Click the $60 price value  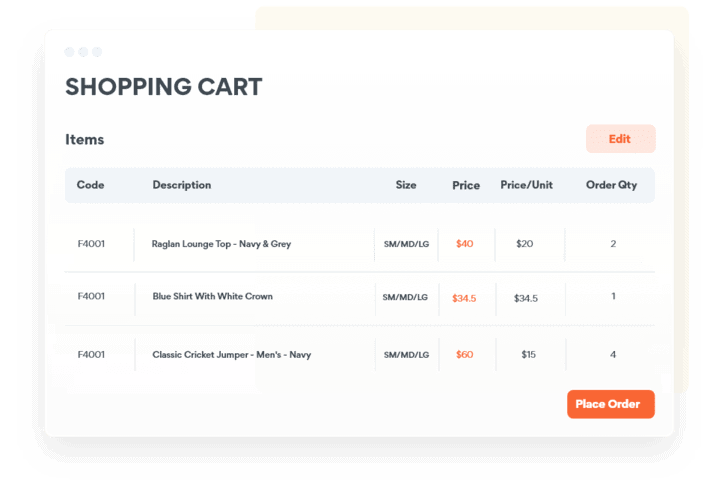point(465,355)
